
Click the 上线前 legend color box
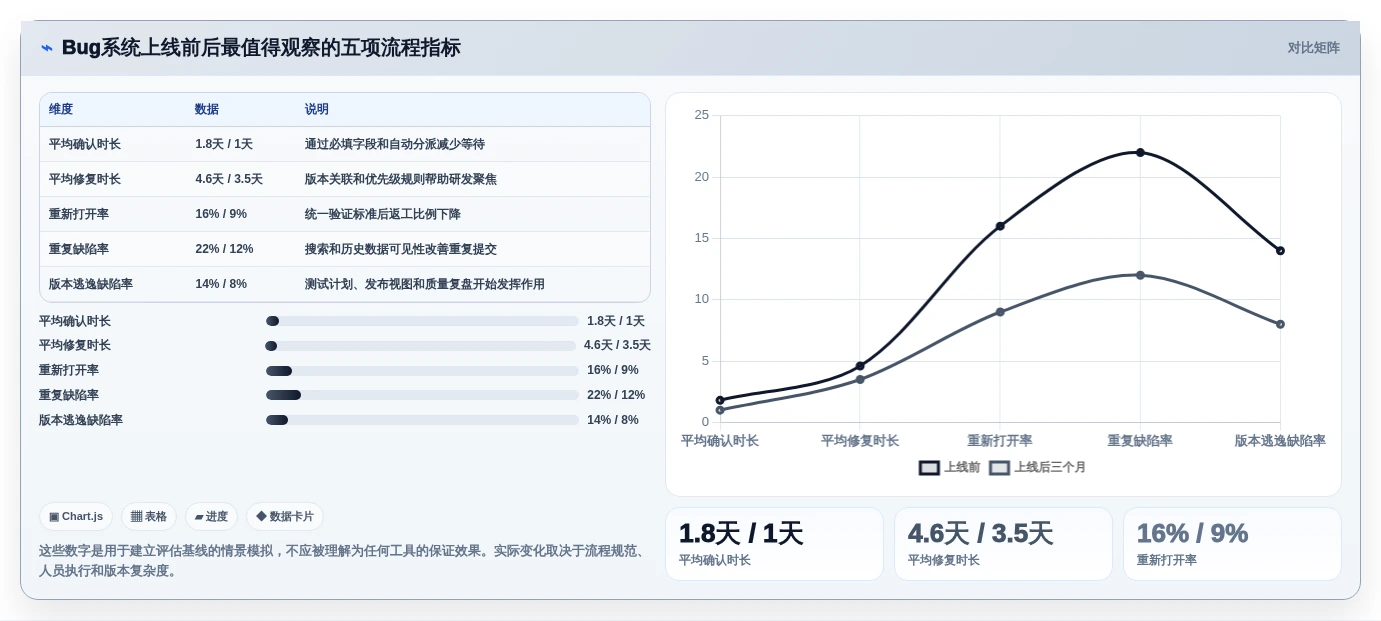[929, 467]
